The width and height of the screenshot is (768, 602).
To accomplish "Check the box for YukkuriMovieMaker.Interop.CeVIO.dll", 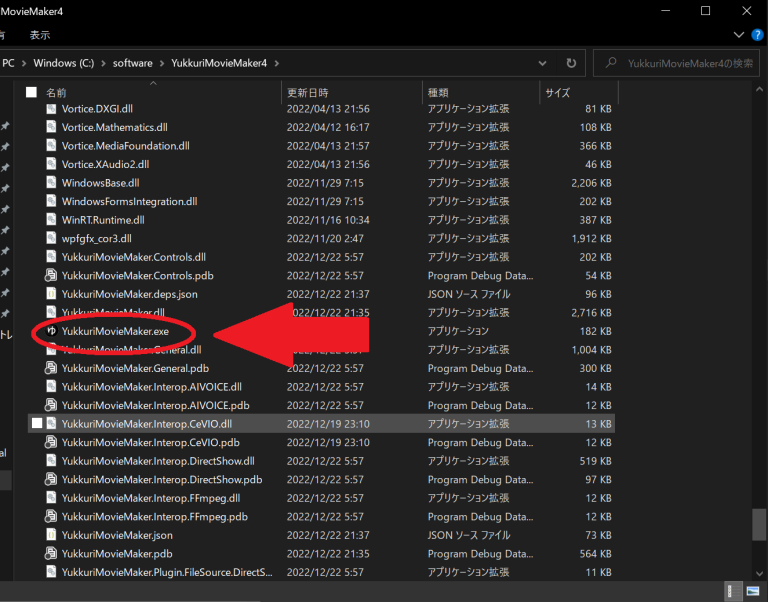I will tap(37, 423).
